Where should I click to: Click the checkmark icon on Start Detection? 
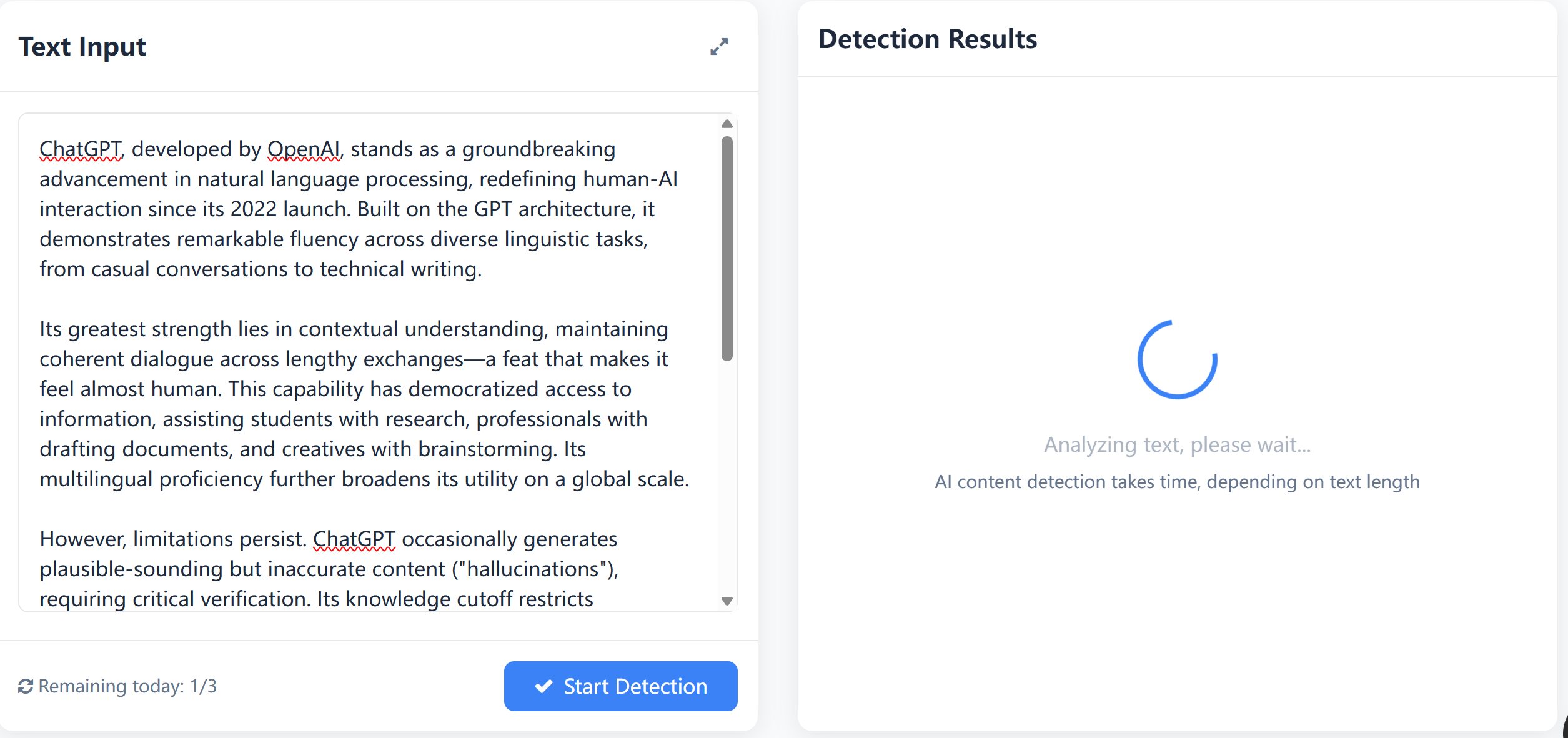click(544, 686)
